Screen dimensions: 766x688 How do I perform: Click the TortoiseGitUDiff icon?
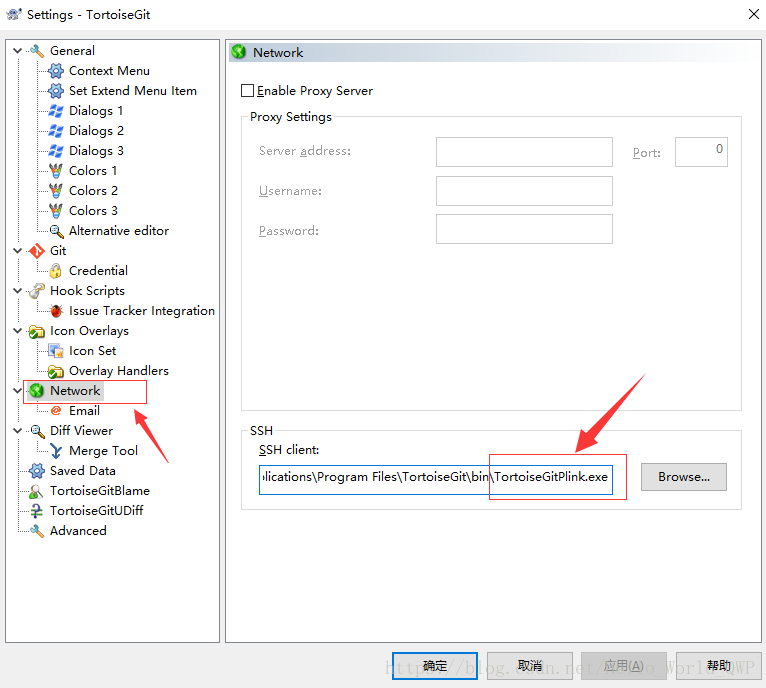(37, 511)
